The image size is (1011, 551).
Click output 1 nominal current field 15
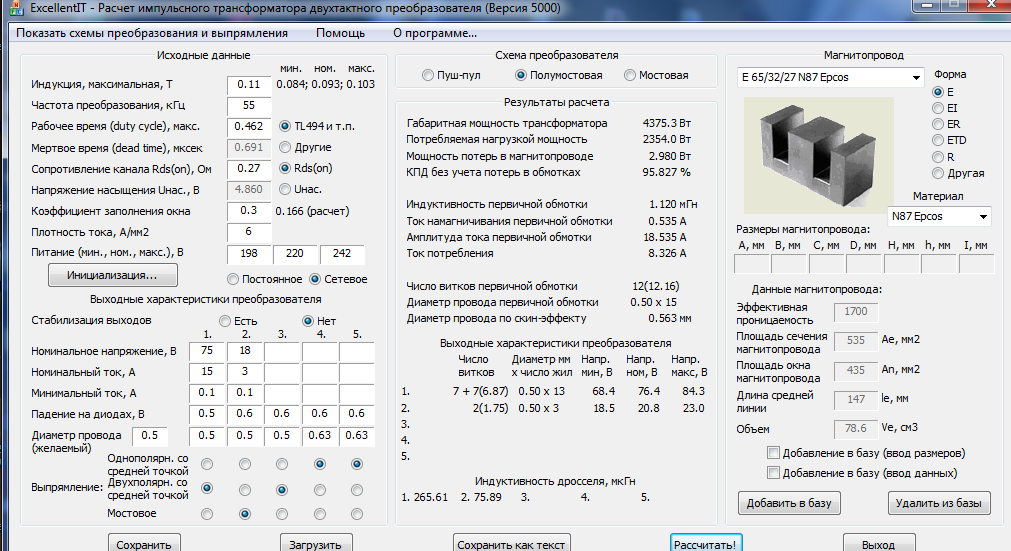(207, 372)
